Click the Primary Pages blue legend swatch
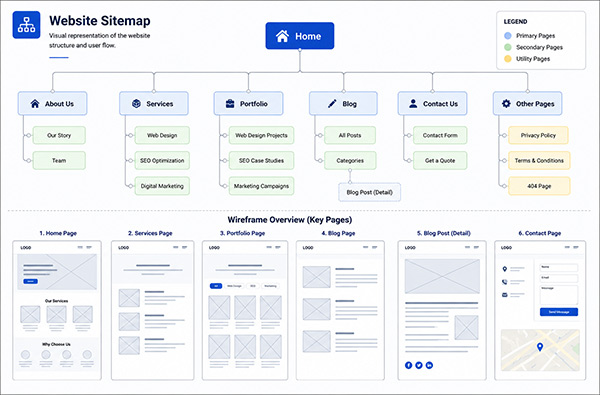 click(508, 36)
